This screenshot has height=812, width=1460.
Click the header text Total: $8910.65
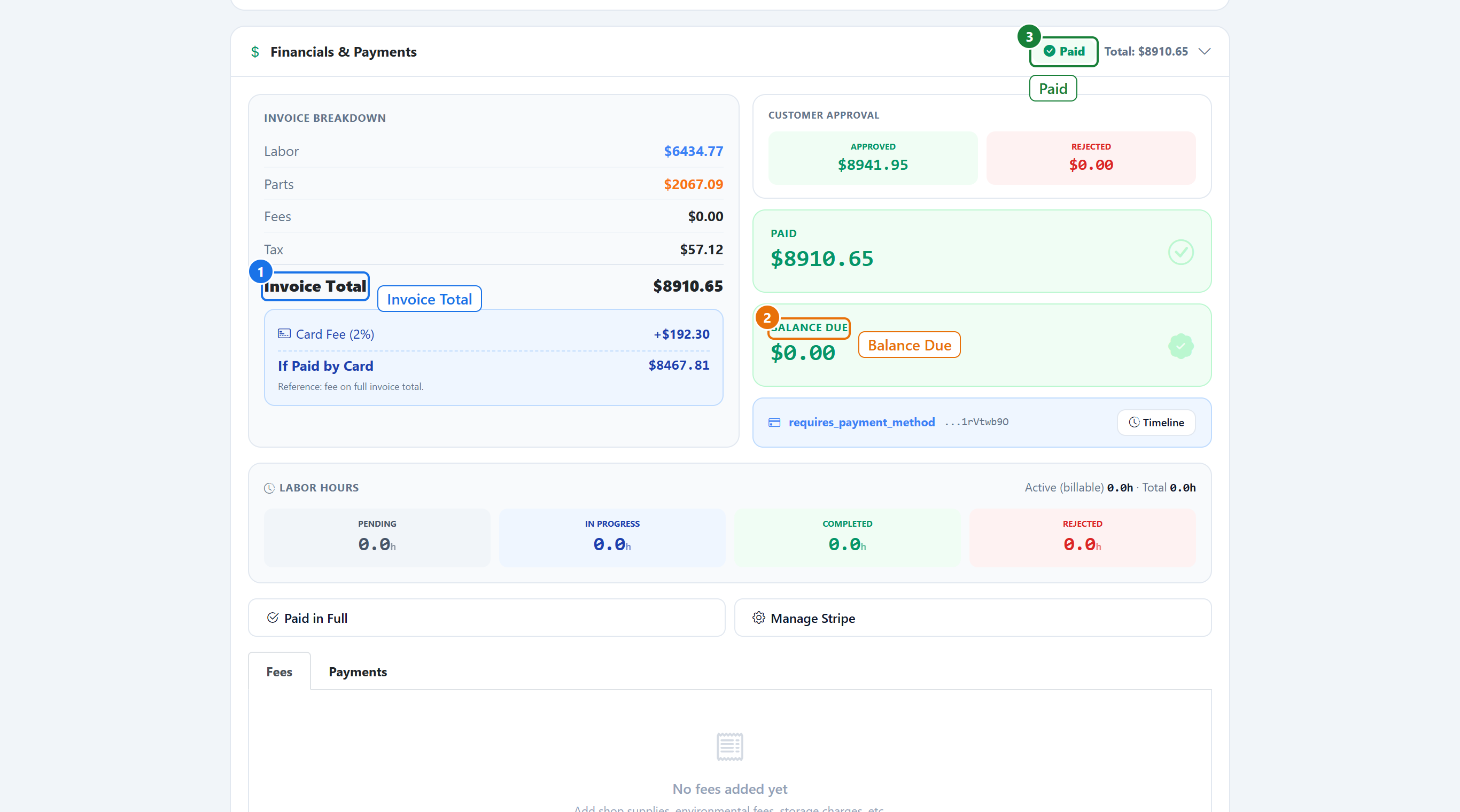[x=1145, y=52]
